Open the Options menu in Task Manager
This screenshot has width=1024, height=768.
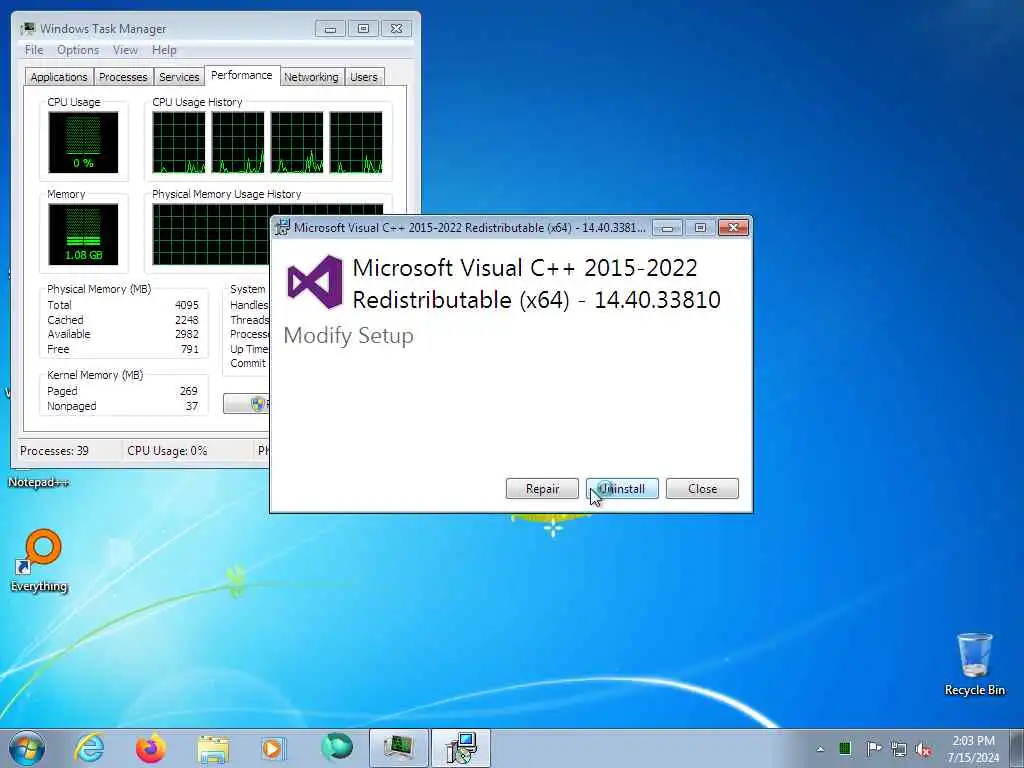click(78, 50)
